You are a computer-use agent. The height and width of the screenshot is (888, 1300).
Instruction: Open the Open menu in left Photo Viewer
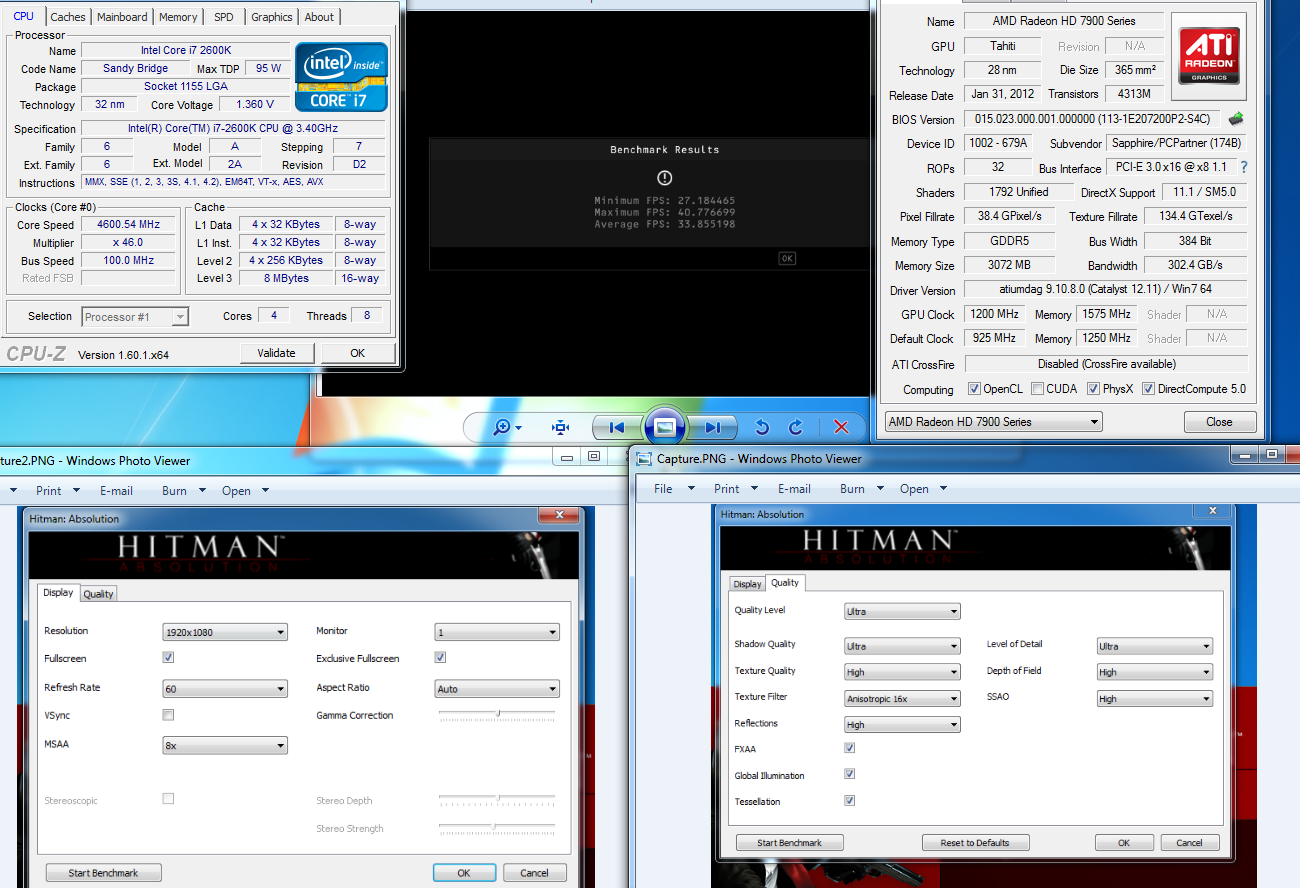click(x=244, y=491)
